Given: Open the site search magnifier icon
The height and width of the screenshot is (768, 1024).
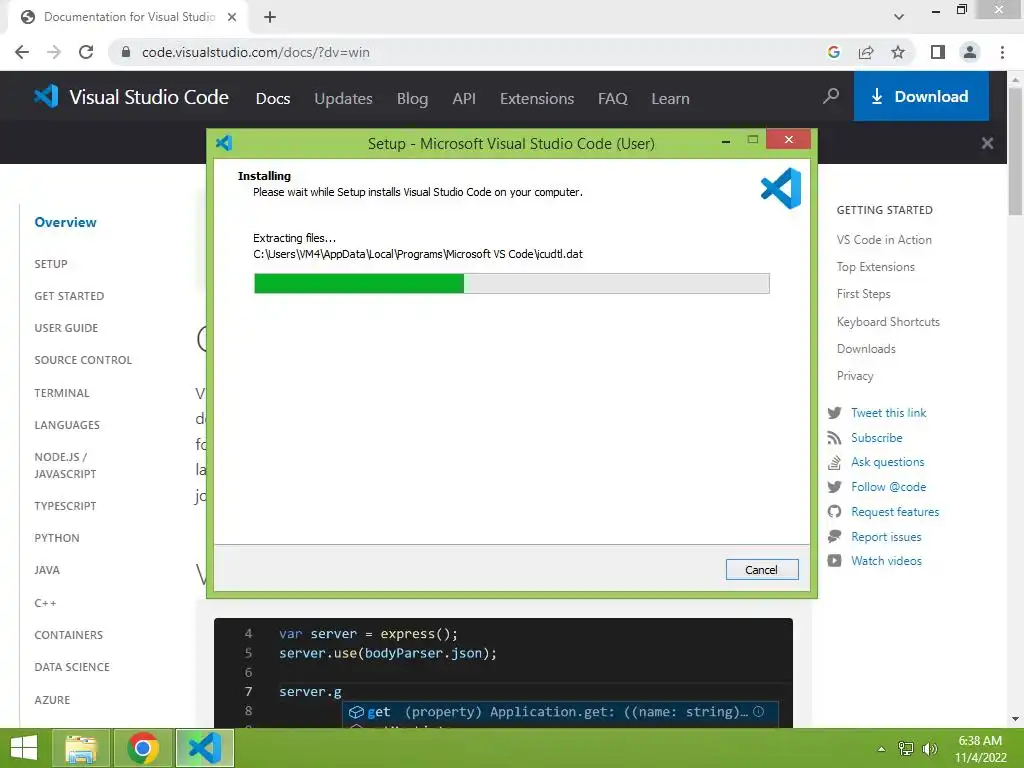Looking at the screenshot, I should (x=831, y=96).
